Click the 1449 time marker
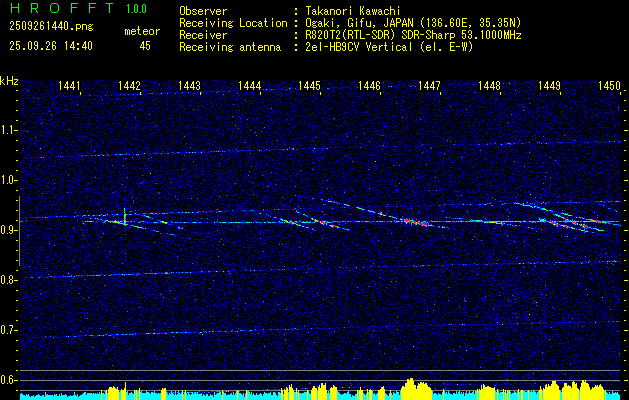 point(549,85)
